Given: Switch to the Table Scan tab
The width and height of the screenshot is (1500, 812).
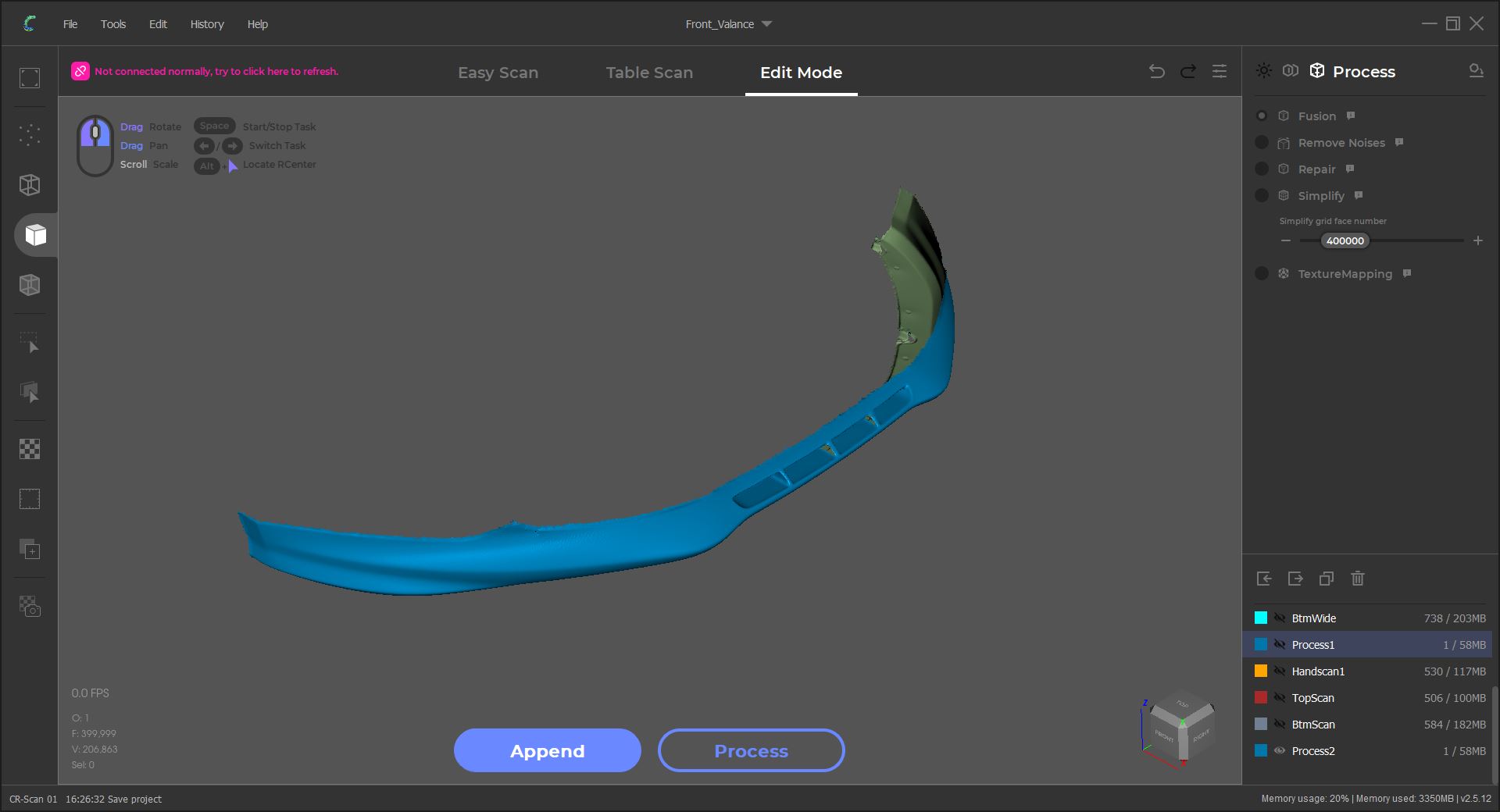Looking at the screenshot, I should pos(649,73).
